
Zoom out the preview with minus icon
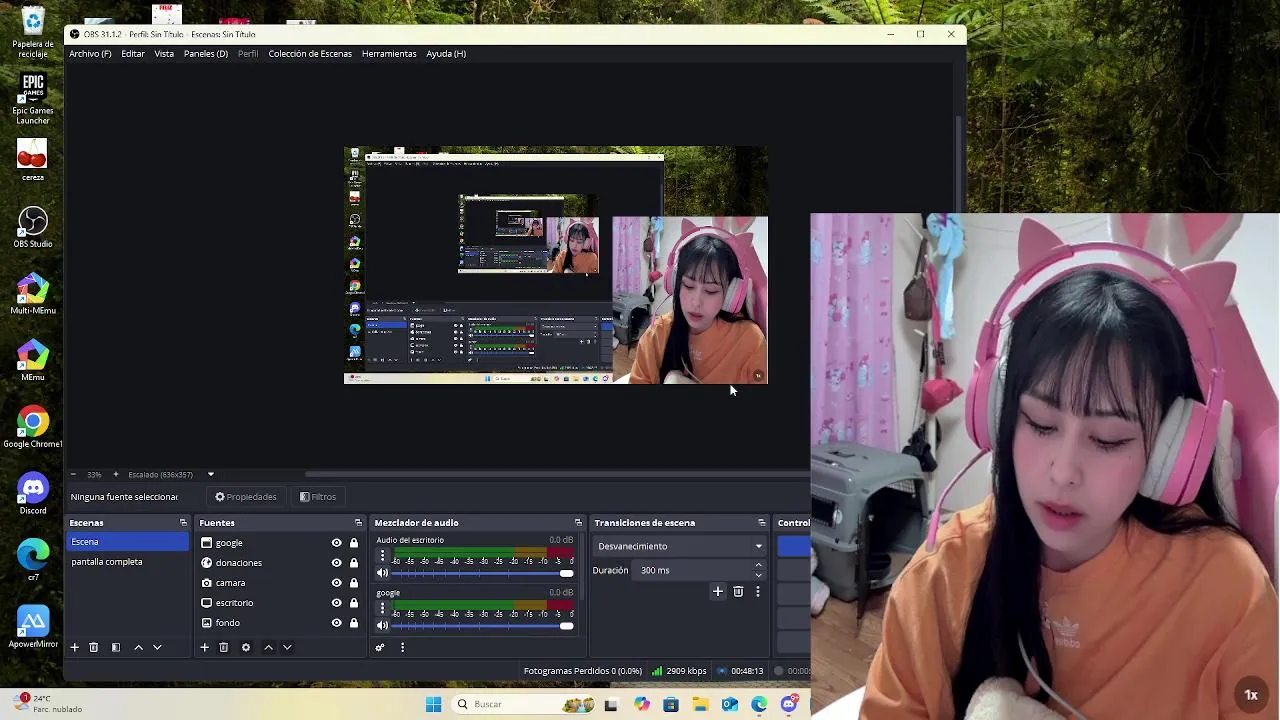tap(73, 474)
